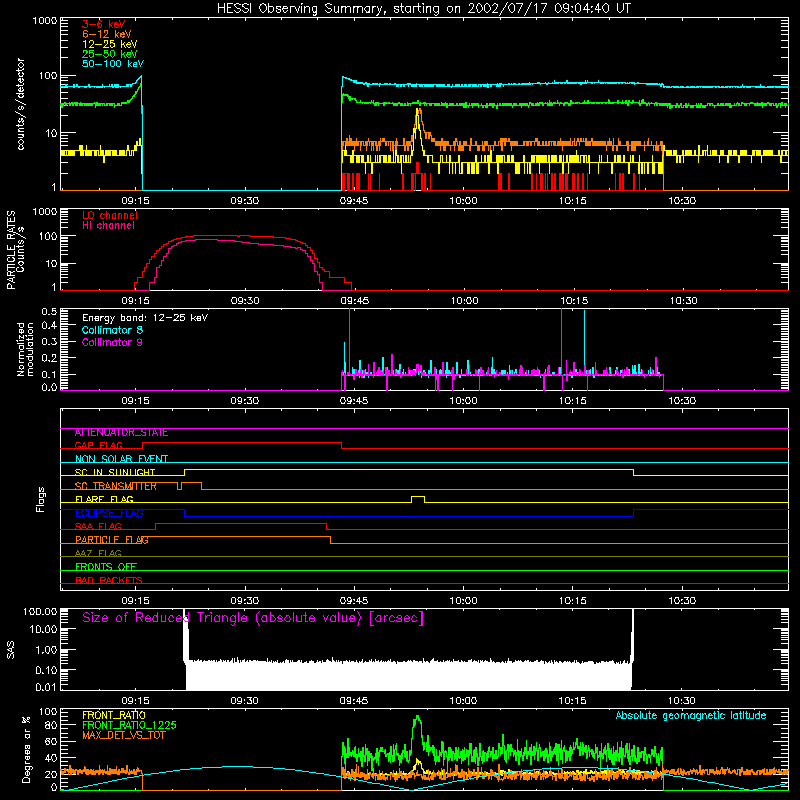
Task: Click the vertical 'Flags' axis label
Action: click(x=41, y=499)
